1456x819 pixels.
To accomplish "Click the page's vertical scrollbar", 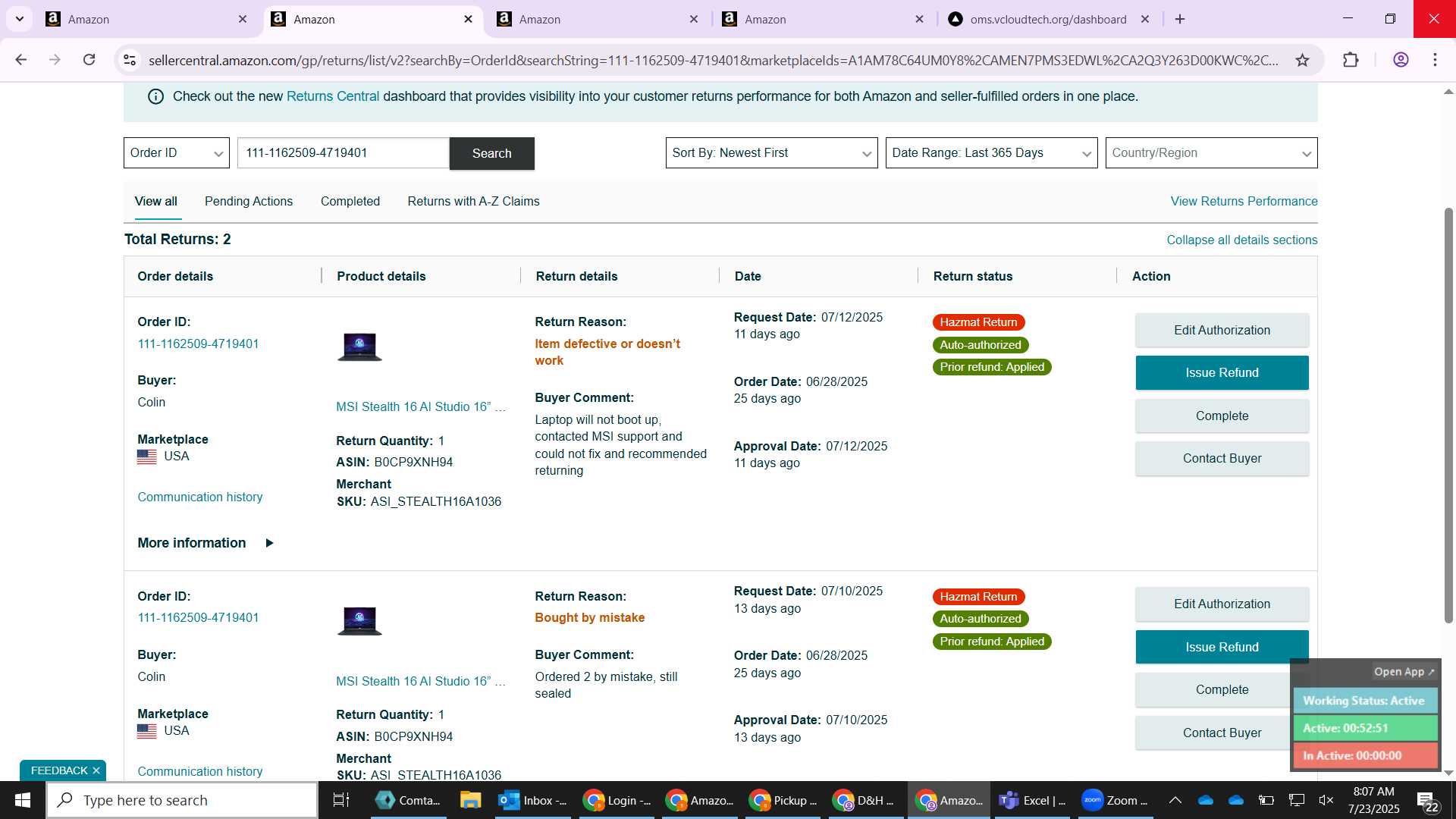I will click(x=1448, y=416).
